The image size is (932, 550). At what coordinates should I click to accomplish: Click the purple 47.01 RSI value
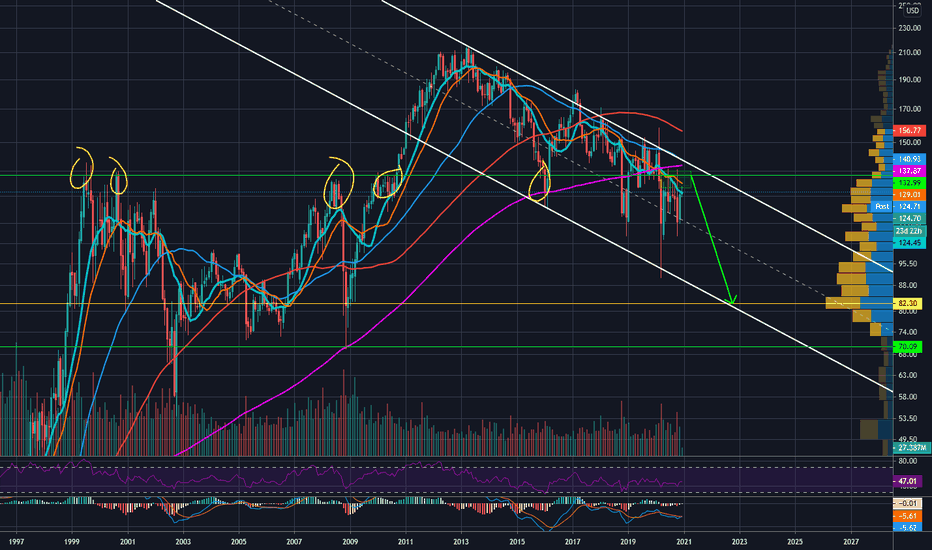[x=907, y=480]
